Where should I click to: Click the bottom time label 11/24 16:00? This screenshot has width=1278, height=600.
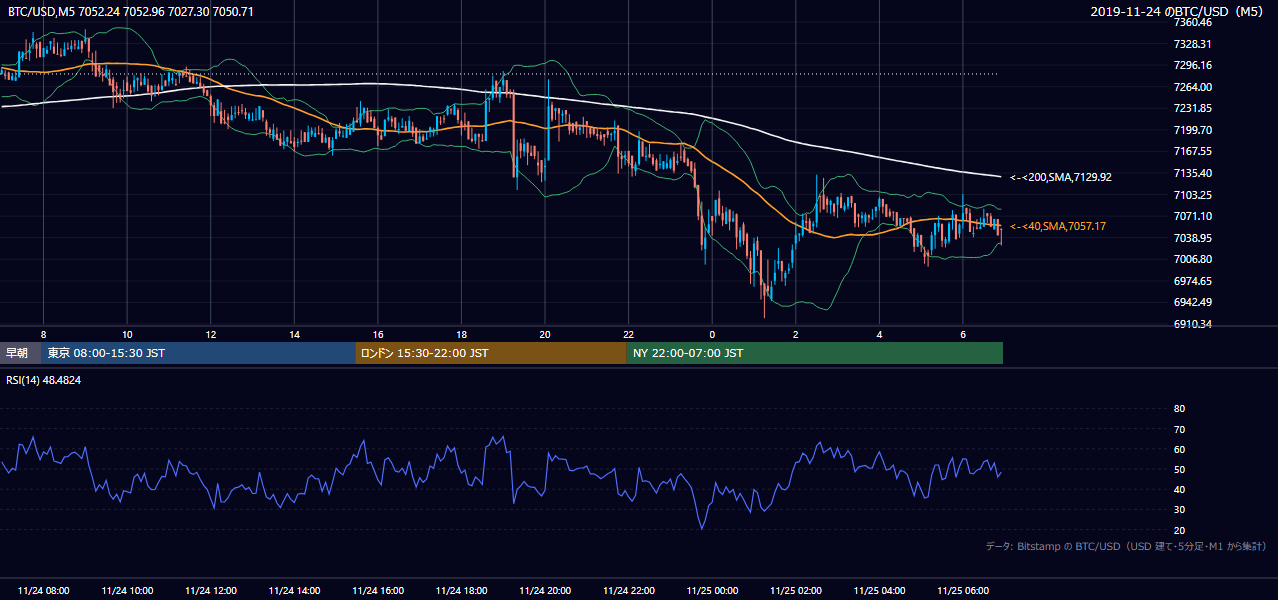(378, 591)
